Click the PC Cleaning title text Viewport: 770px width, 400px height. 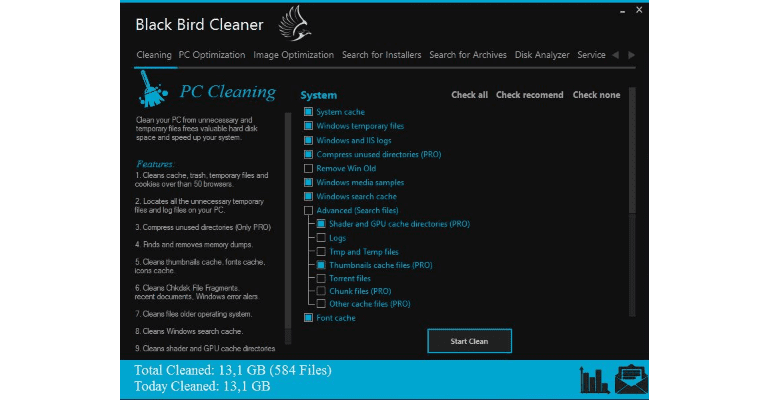click(228, 91)
